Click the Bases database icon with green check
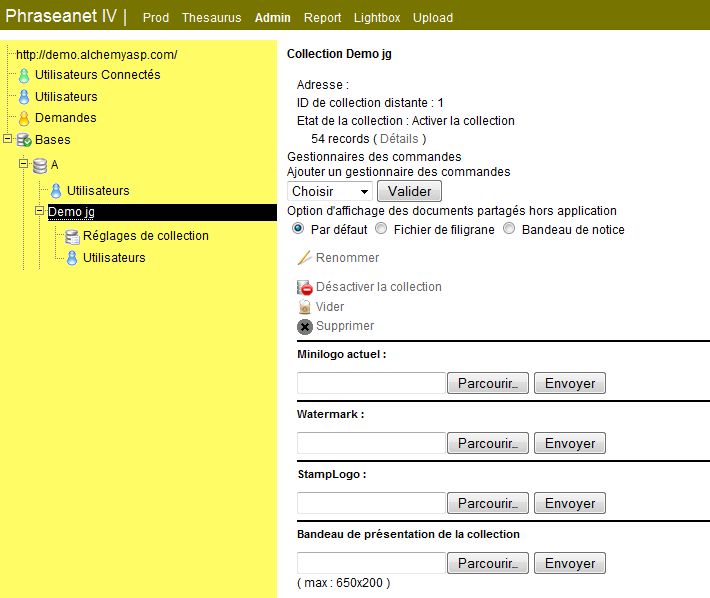The width and height of the screenshot is (710, 598). 24,140
